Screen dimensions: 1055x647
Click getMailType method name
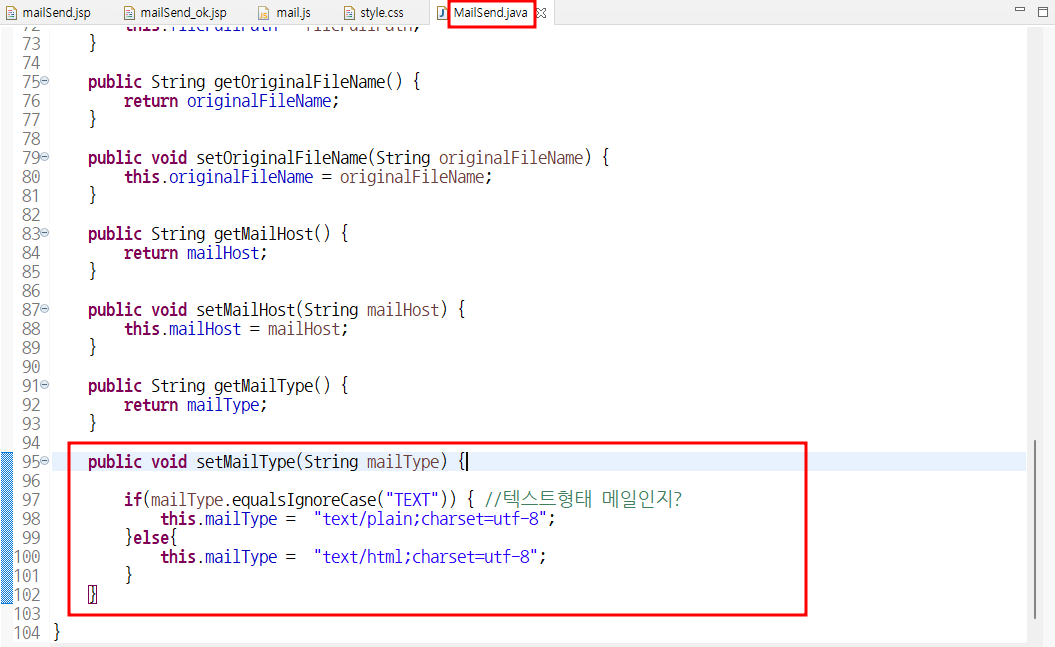264,386
